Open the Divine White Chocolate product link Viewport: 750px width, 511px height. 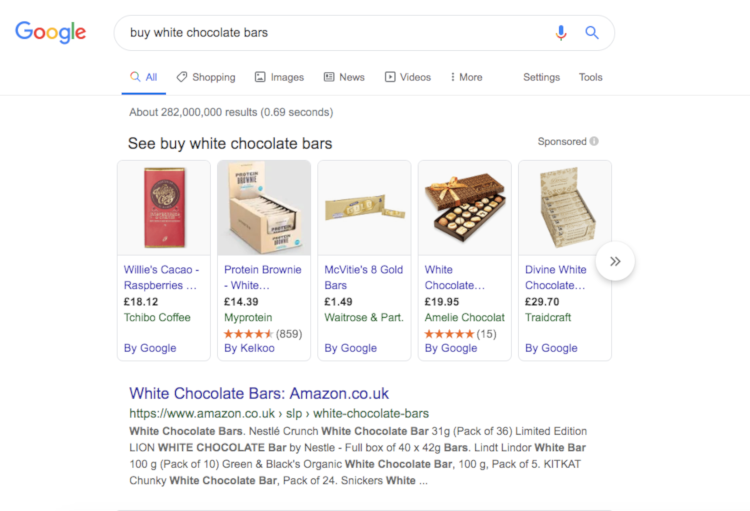(x=556, y=277)
